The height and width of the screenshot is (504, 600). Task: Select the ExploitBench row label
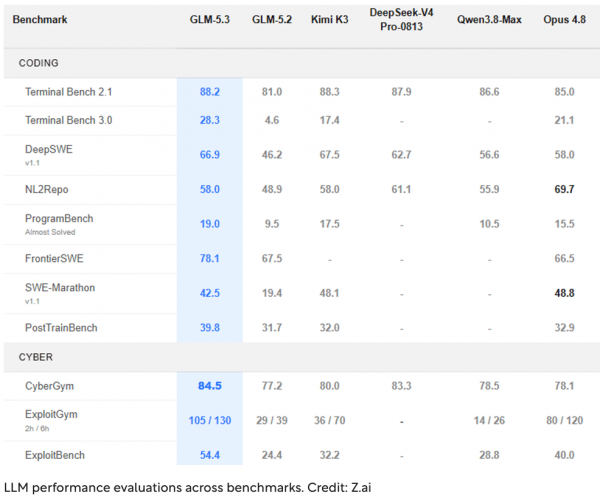click(55, 455)
